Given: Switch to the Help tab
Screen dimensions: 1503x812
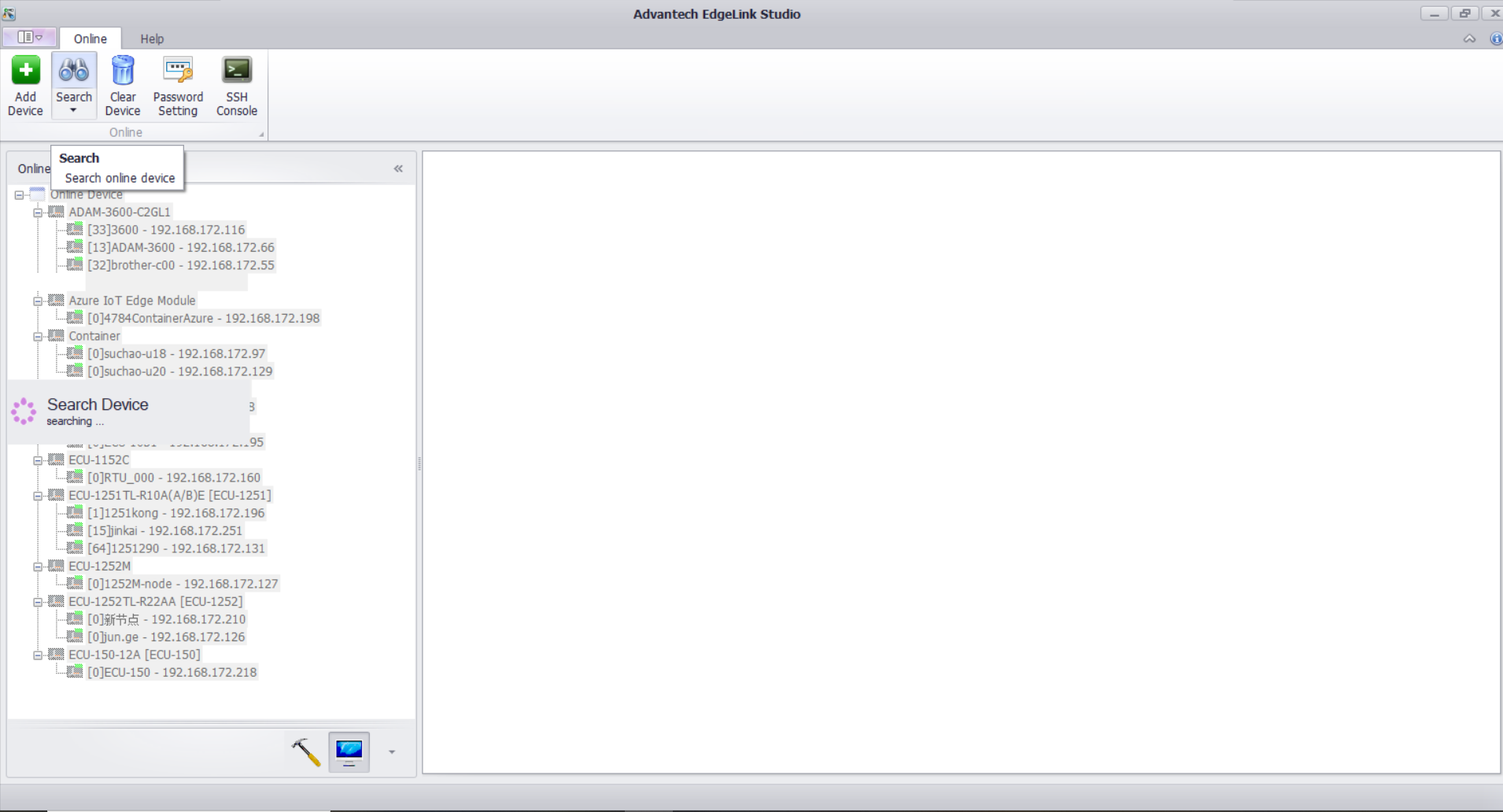Looking at the screenshot, I should pos(152,39).
